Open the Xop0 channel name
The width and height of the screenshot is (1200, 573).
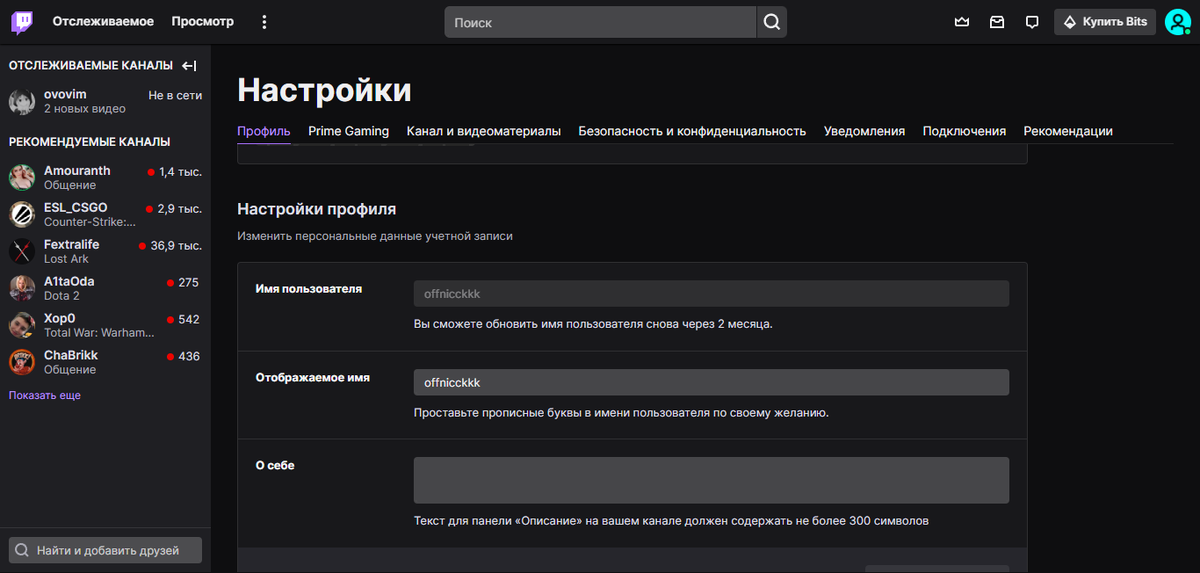tap(59, 319)
